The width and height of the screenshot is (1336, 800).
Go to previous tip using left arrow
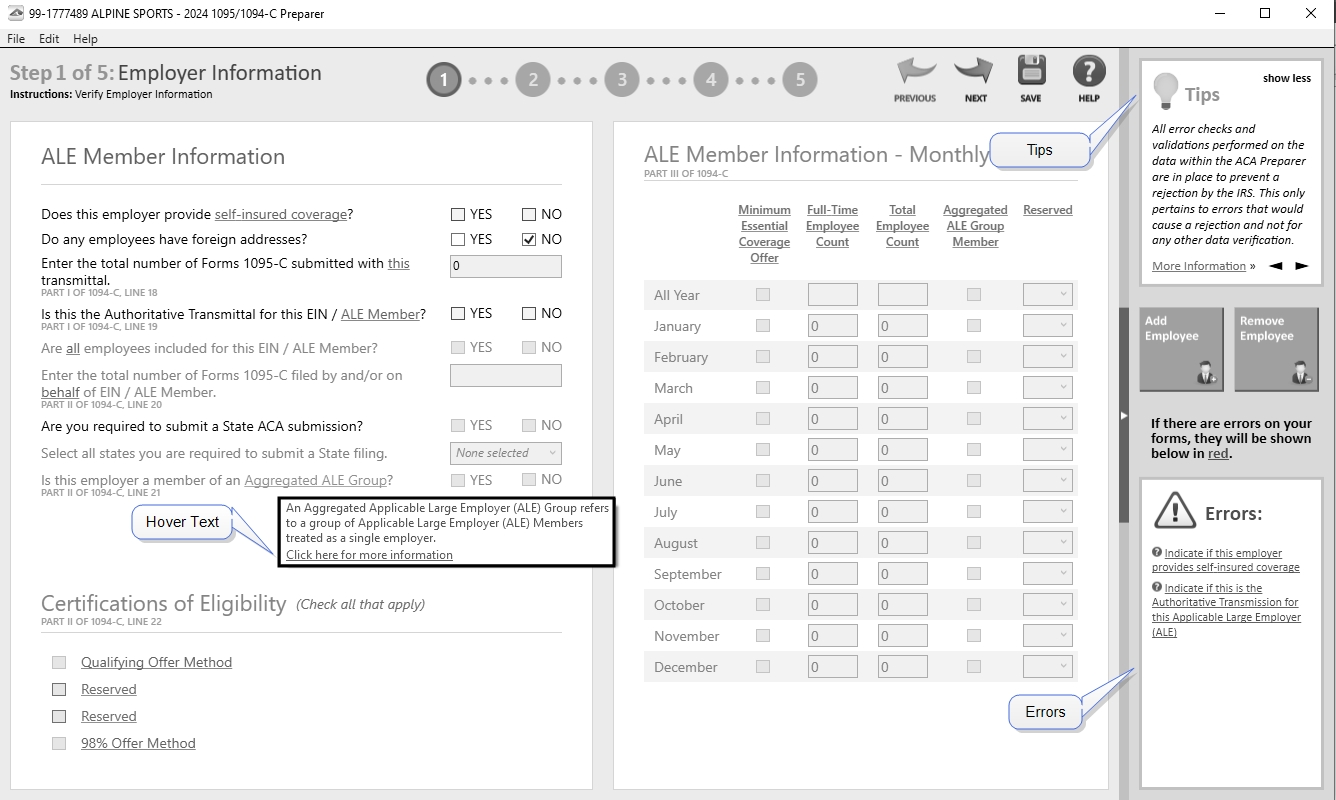[x=1276, y=266]
